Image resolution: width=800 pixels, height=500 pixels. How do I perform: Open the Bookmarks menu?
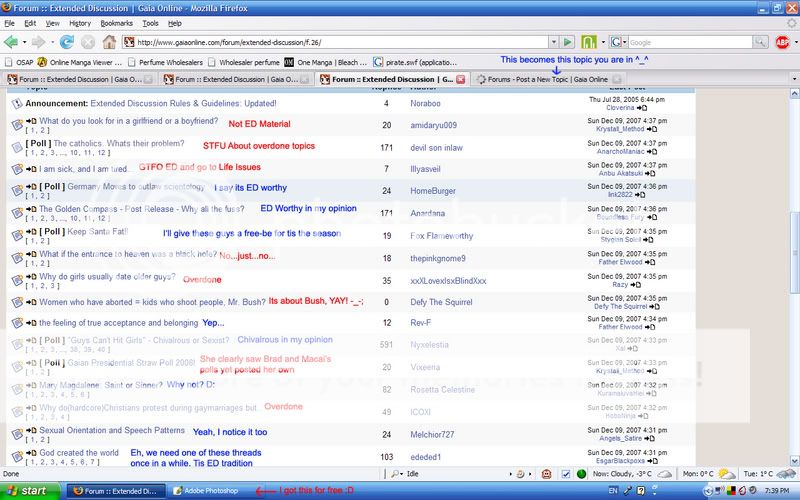[x=116, y=22]
